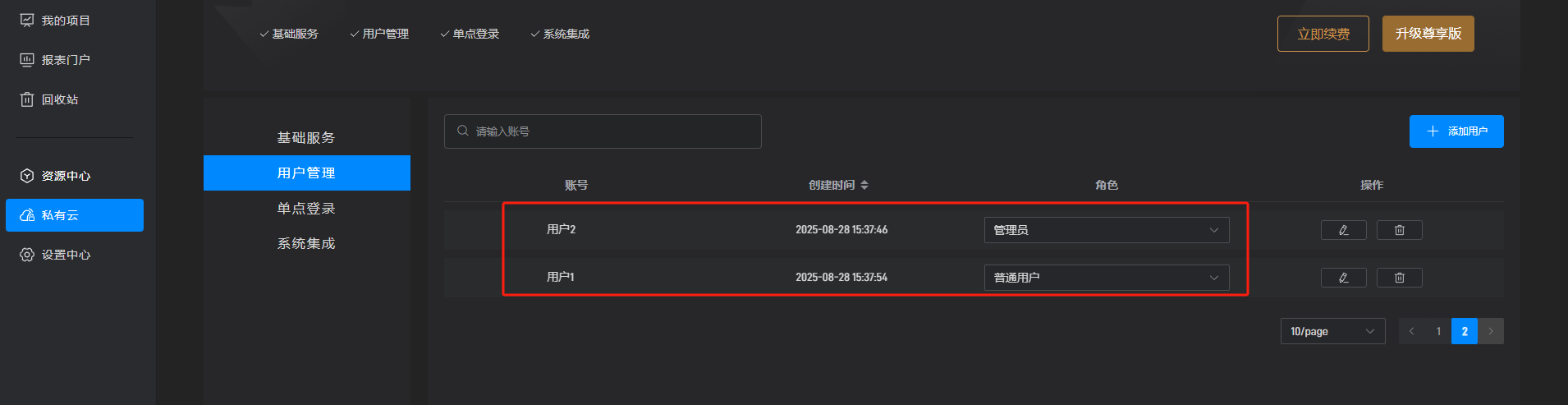
Task: Sort the table by 创建时间
Action: point(864,186)
